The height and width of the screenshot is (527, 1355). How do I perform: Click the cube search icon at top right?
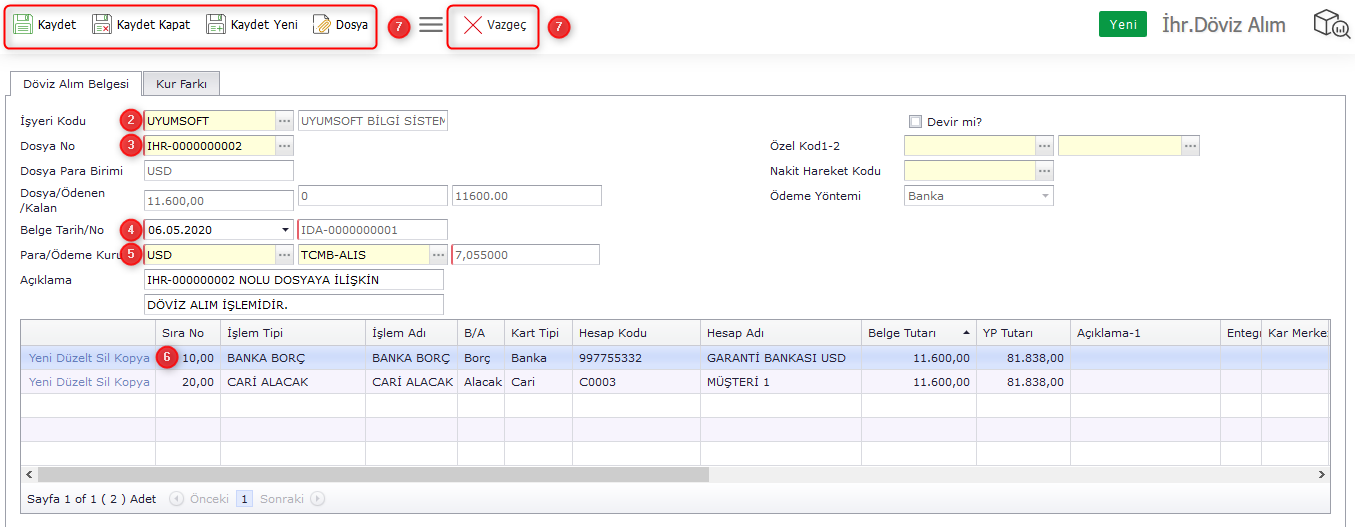click(1331, 25)
